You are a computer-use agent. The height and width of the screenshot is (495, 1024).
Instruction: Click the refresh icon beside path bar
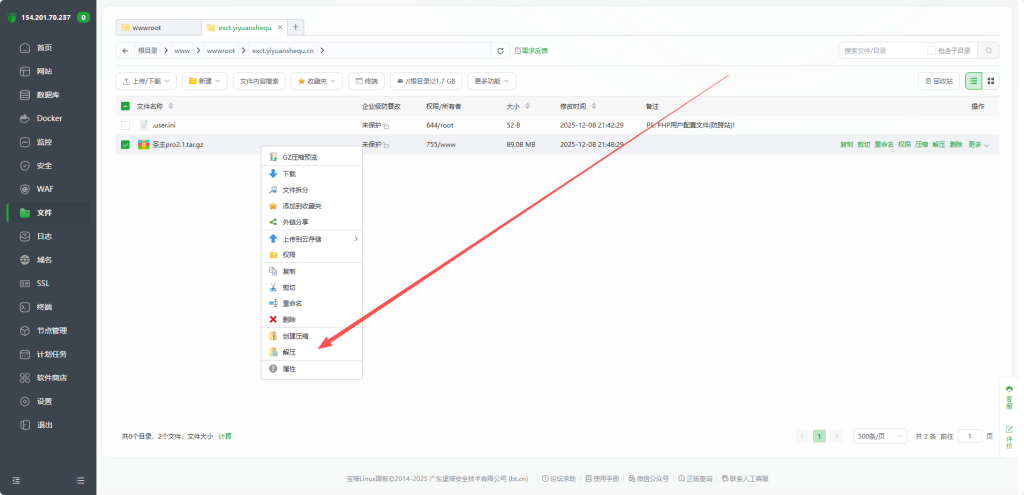[x=500, y=50]
